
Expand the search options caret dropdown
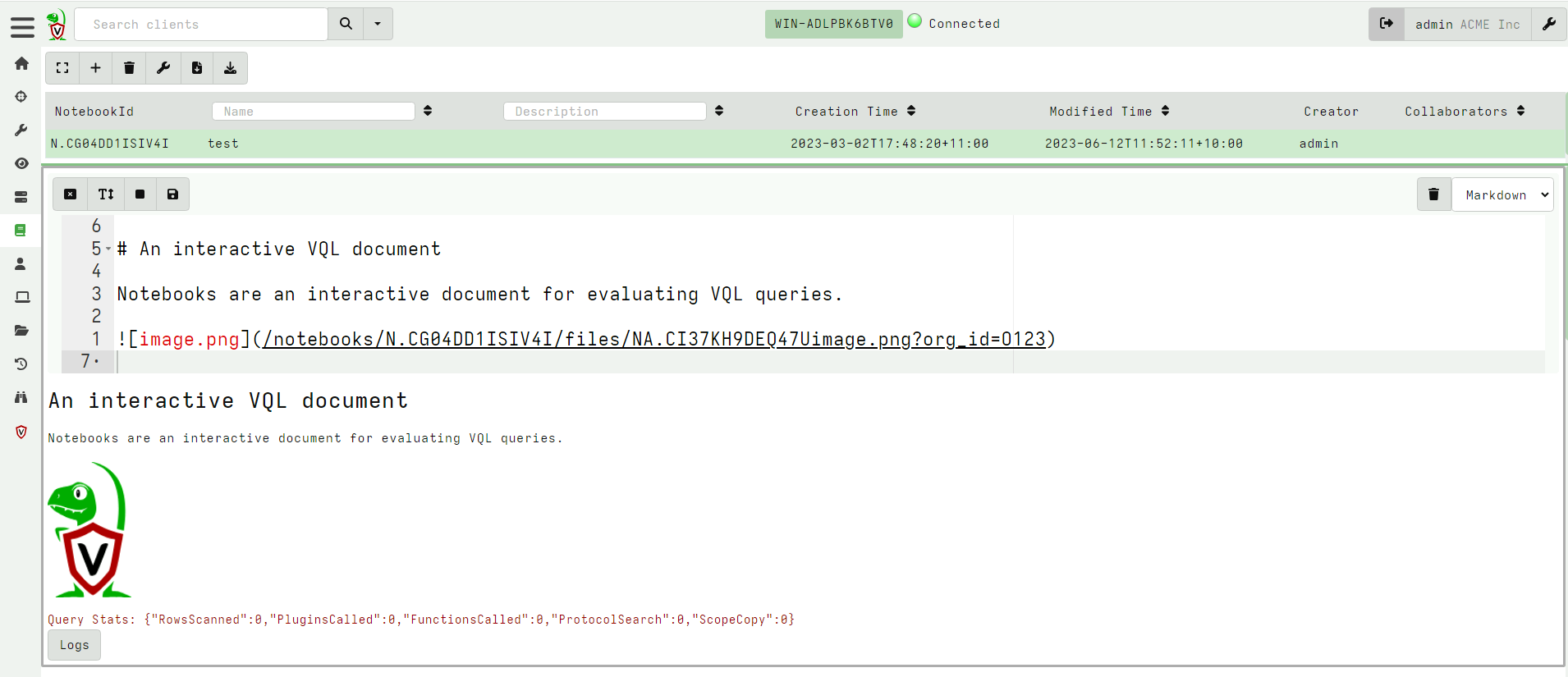[x=378, y=24]
